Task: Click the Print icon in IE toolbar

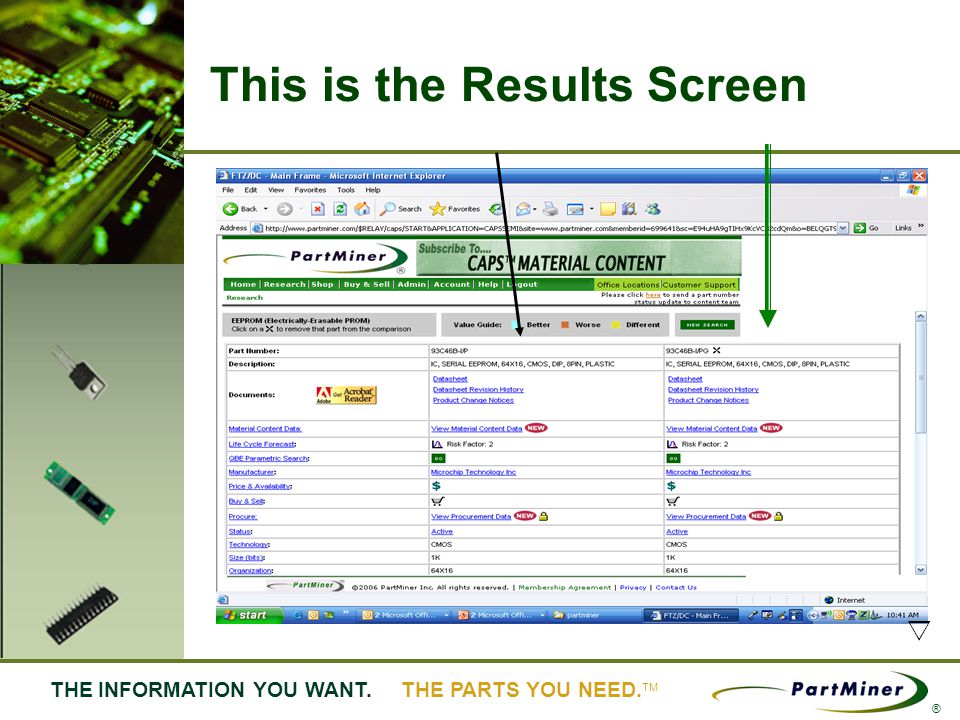Action: (550, 209)
